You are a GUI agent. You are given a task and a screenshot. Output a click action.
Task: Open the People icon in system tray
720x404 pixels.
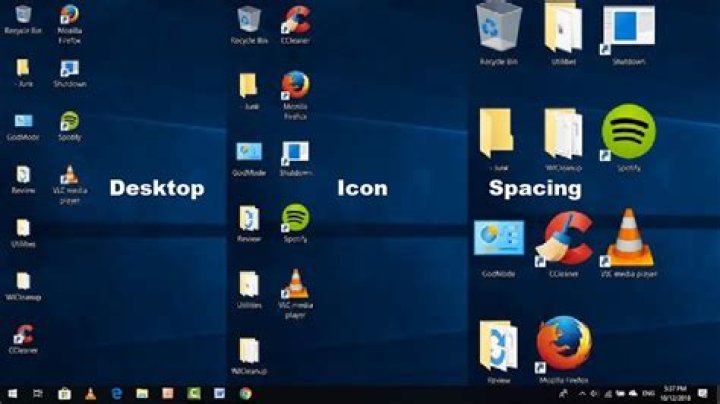(x=563, y=394)
